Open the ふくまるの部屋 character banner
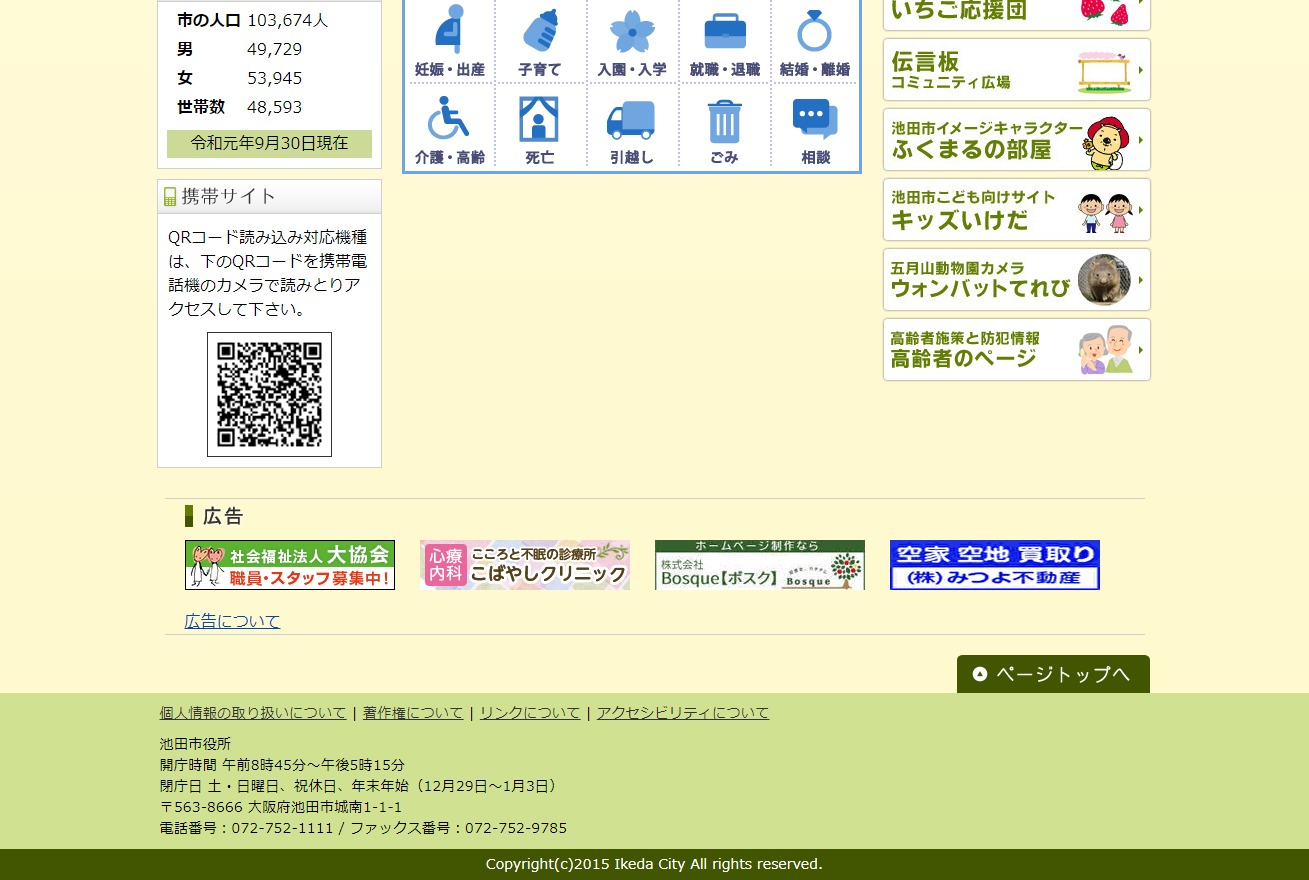Viewport: 1309px width, 880px height. click(x=1016, y=140)
